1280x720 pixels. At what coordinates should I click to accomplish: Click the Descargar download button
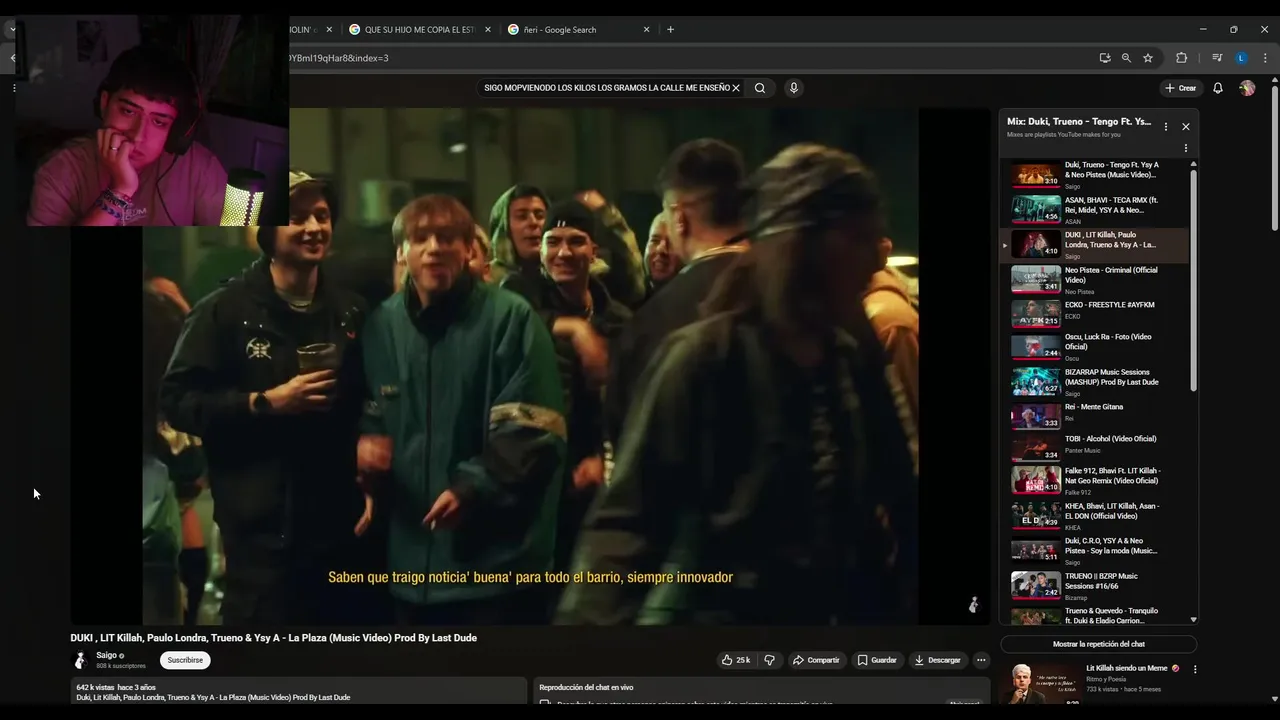(937, 660)
